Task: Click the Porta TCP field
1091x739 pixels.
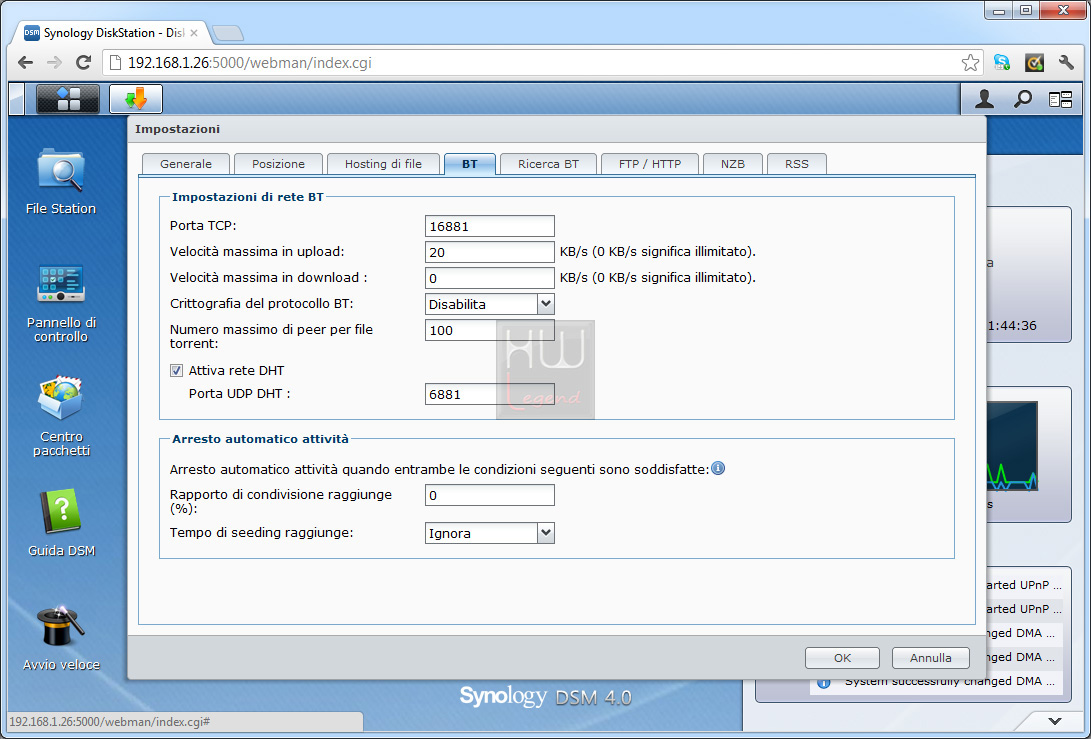Action: click(x=490, y=226)
